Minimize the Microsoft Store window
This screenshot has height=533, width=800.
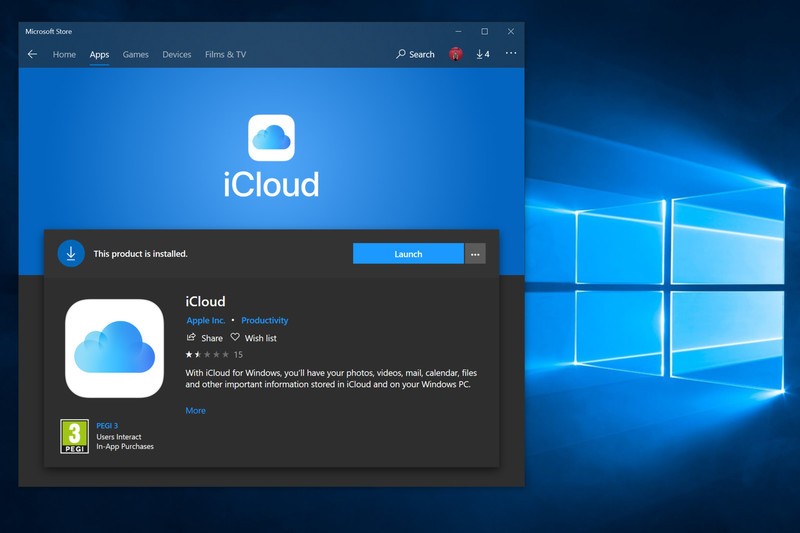tap(458, 31)
